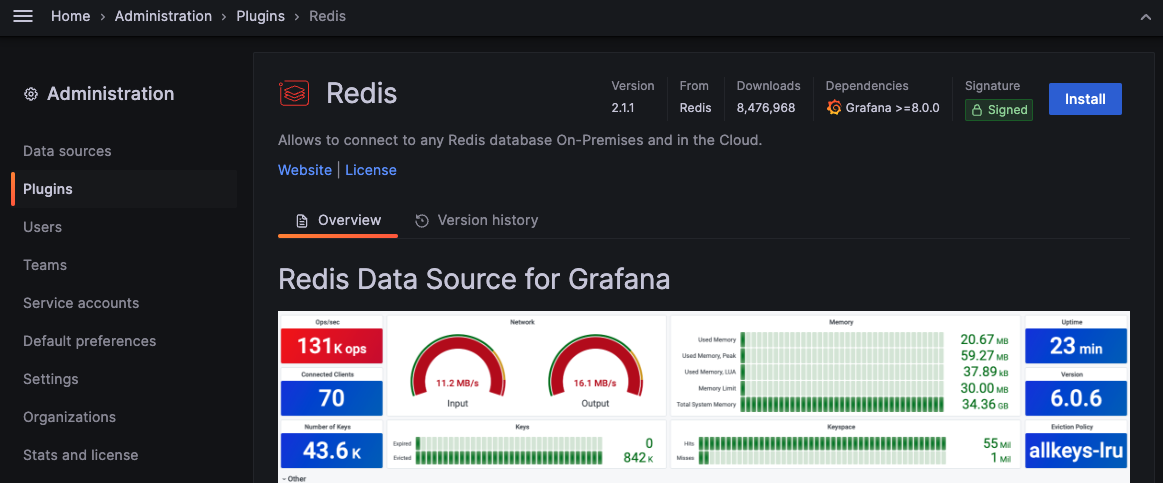The width and height of the screenshot is (1163, 483).
Task: Click the Total System Memory bar
Action: (x=843, y=404)
